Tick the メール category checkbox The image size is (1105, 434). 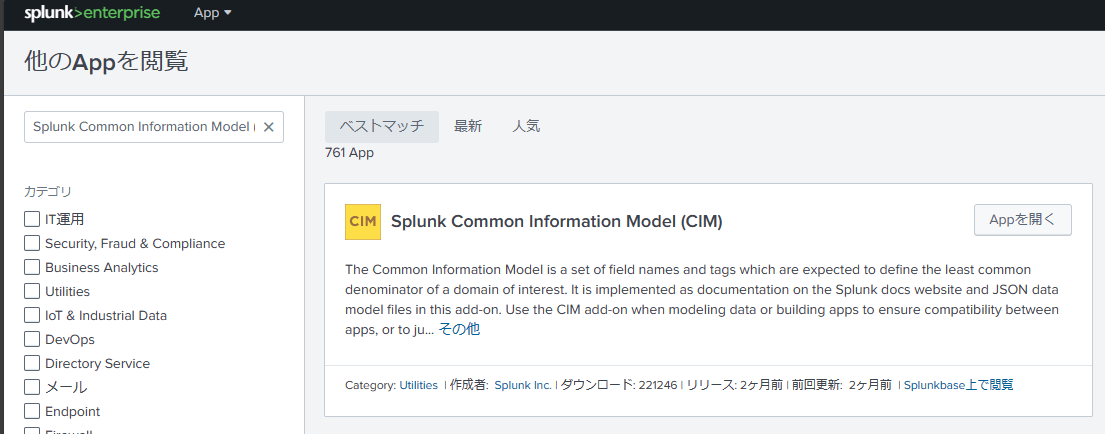click(x=32, y=387)
